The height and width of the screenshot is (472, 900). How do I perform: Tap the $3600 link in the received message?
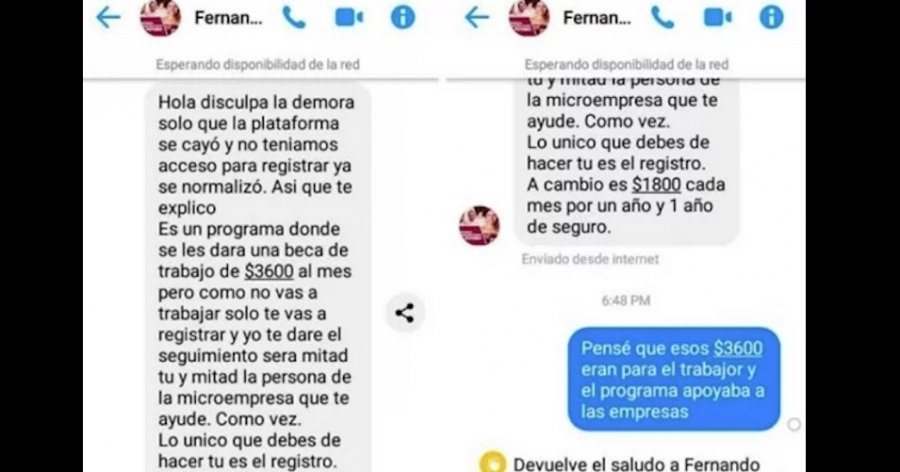tap(269, 271)
